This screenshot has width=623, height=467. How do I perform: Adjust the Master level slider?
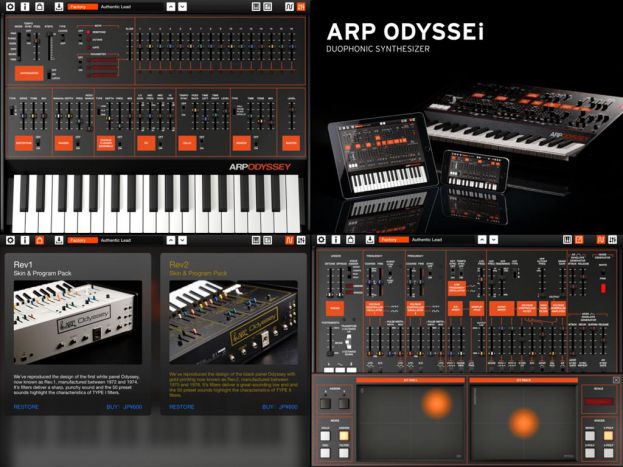pos(291,116)
